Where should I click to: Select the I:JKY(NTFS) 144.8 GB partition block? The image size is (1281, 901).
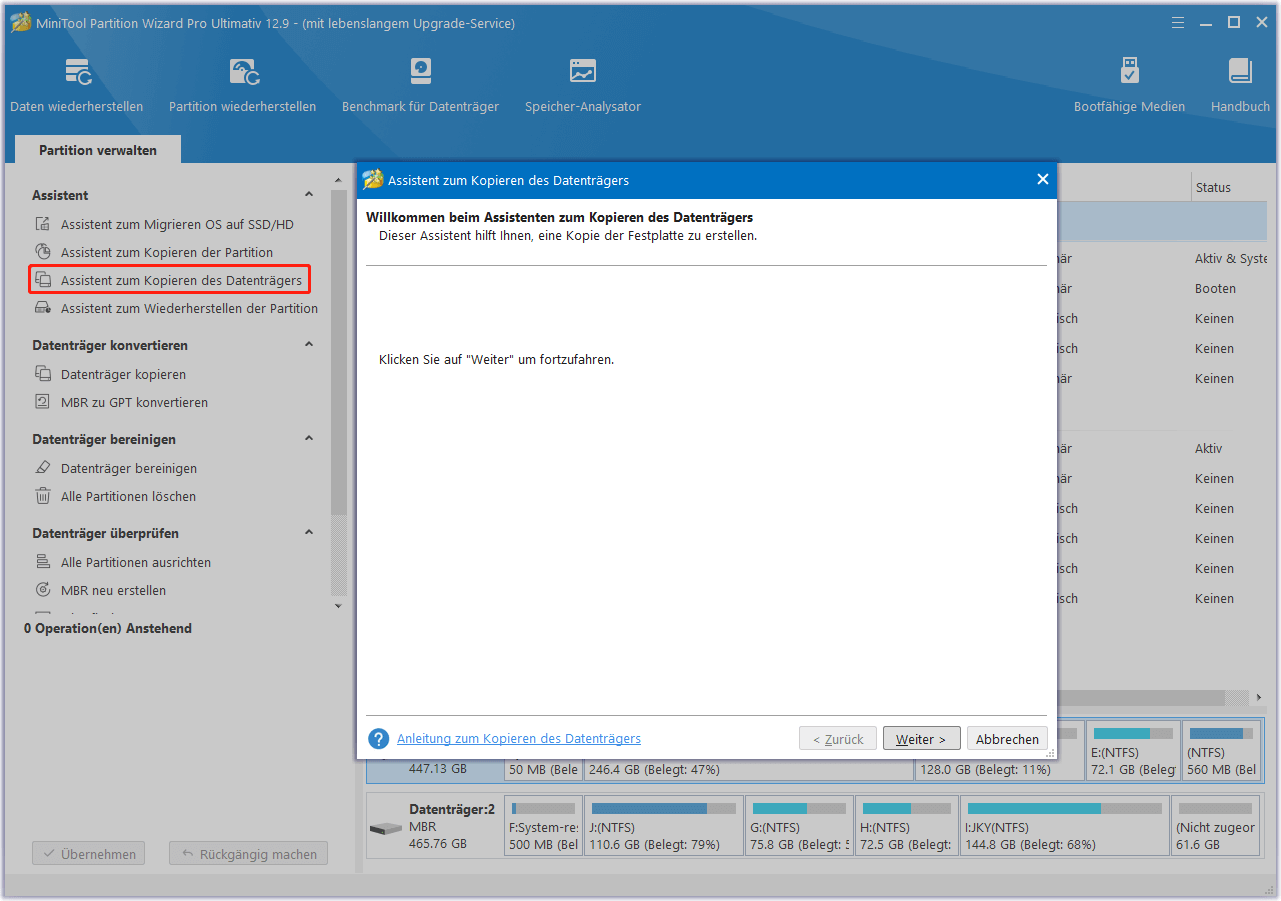[x=1065, y=825]
